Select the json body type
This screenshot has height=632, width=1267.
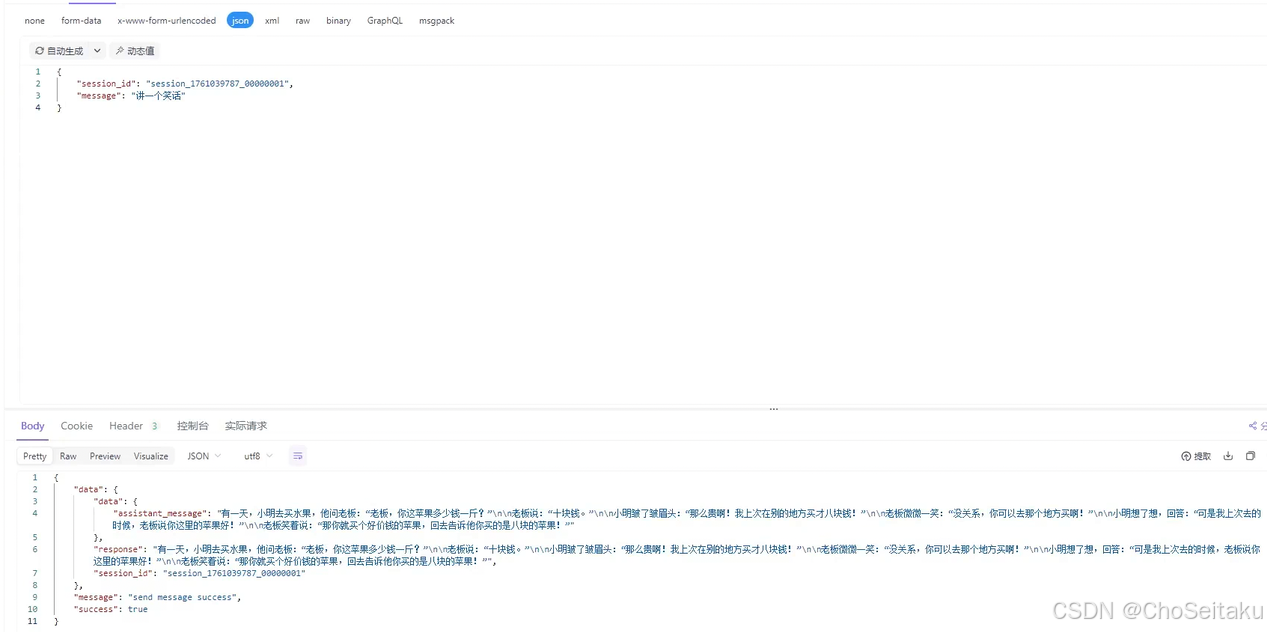click(x=240, y=20)
